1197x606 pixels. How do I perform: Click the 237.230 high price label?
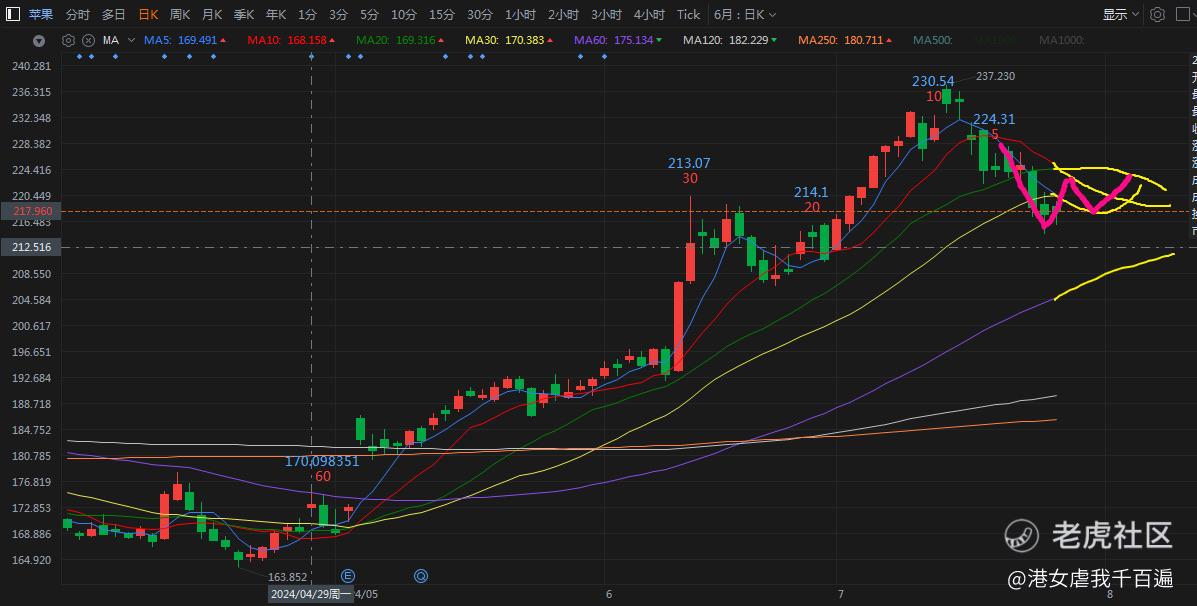click(x=995, y=76)
